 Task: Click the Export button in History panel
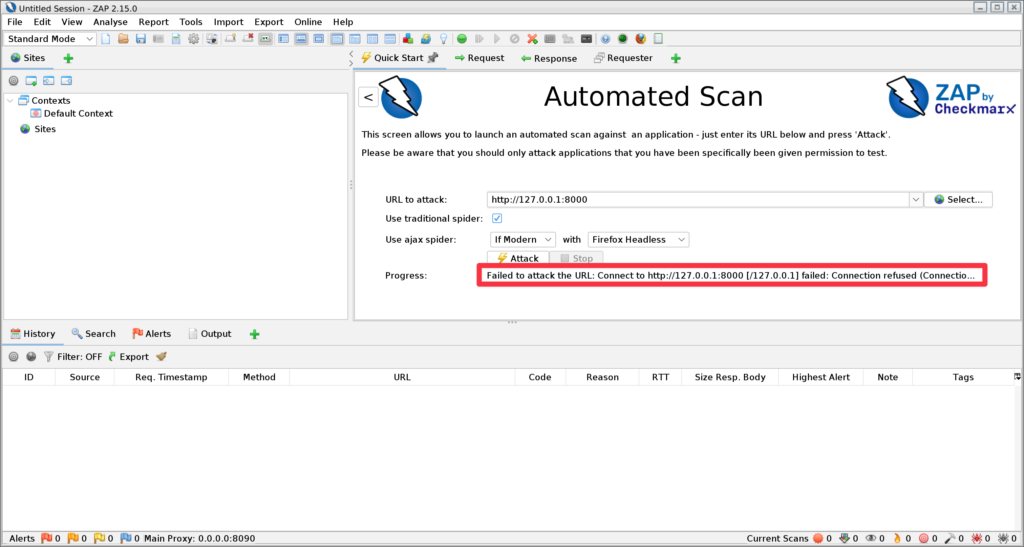[x=128, y=357]
